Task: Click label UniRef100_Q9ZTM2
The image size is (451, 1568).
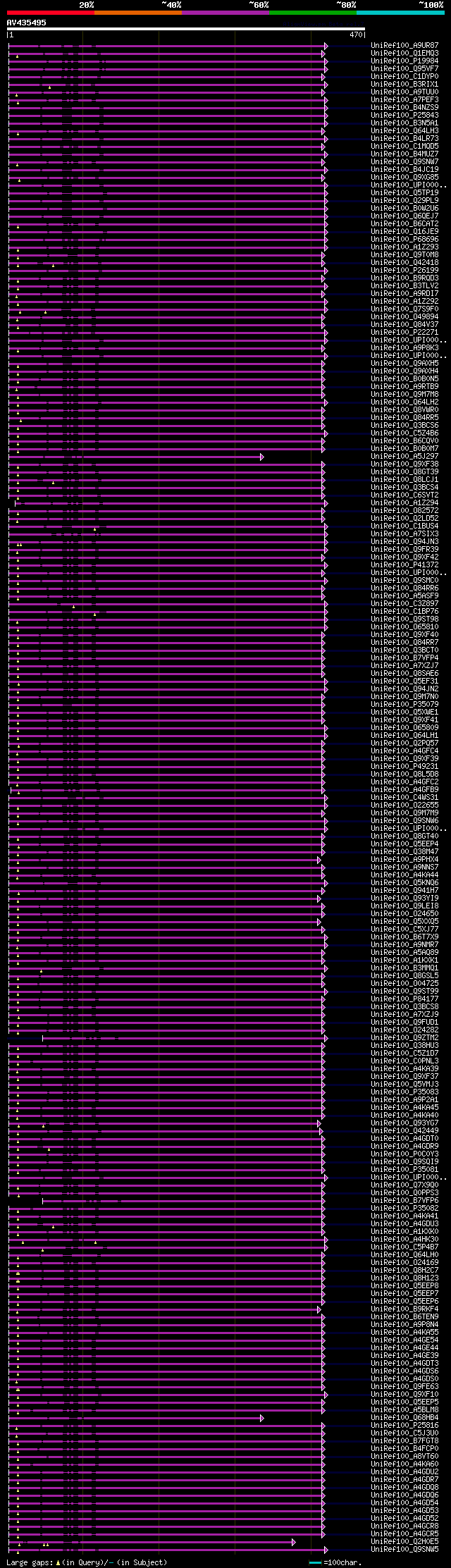Action: tap(404, 1038)
